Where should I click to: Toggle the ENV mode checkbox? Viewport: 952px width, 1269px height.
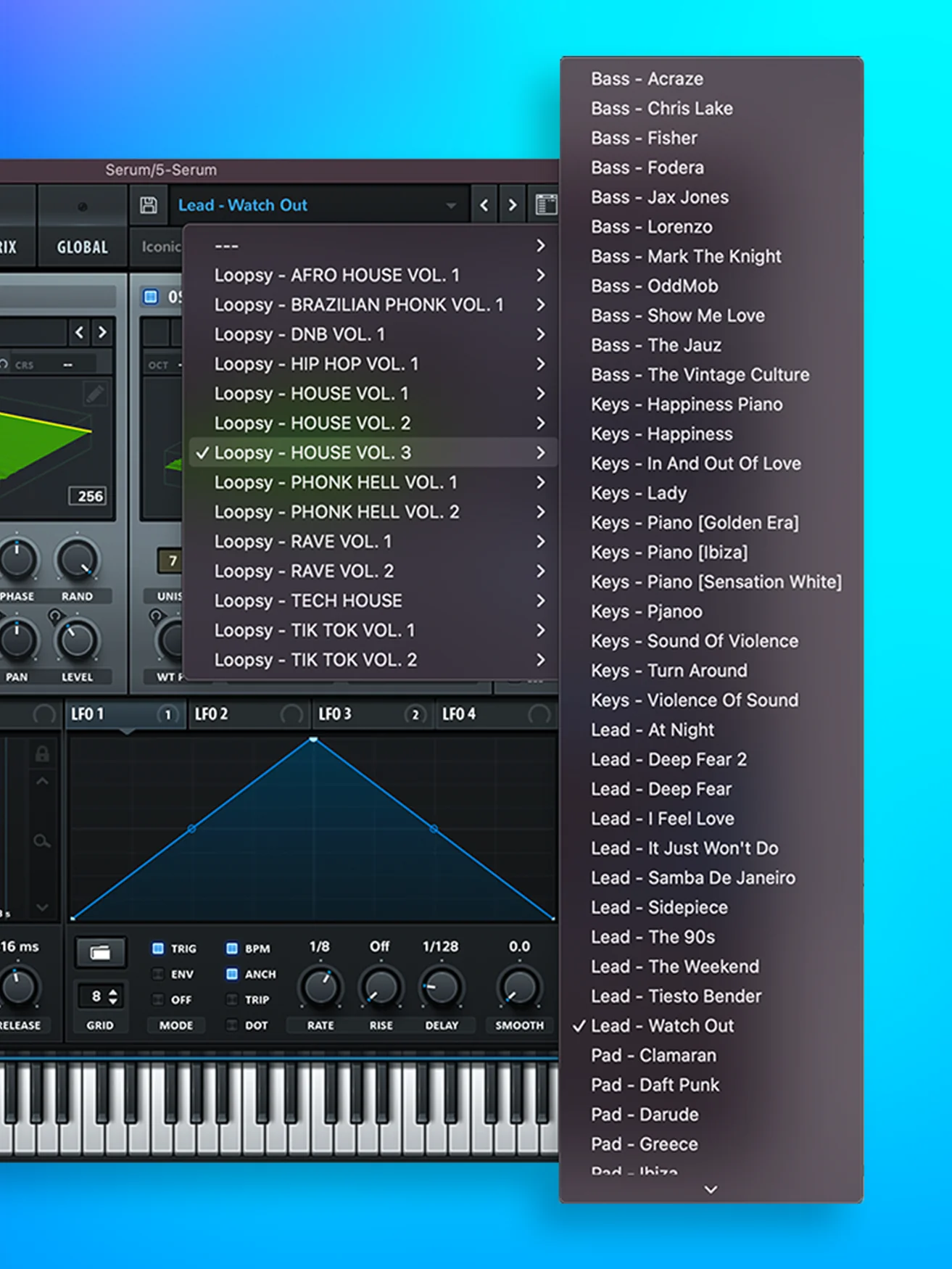coord(157,974)
